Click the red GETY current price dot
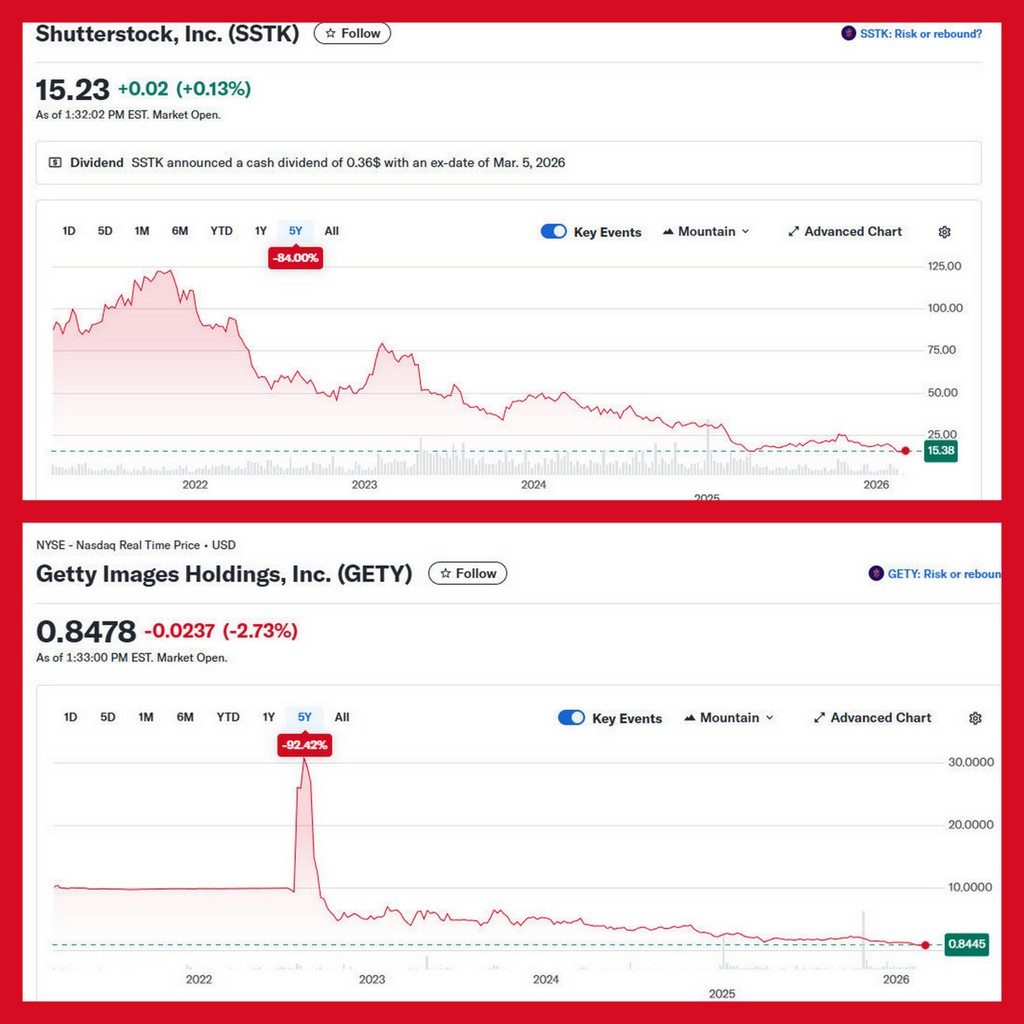The width and height of the screenshot is (1024, 1024). tap(925, 944)
